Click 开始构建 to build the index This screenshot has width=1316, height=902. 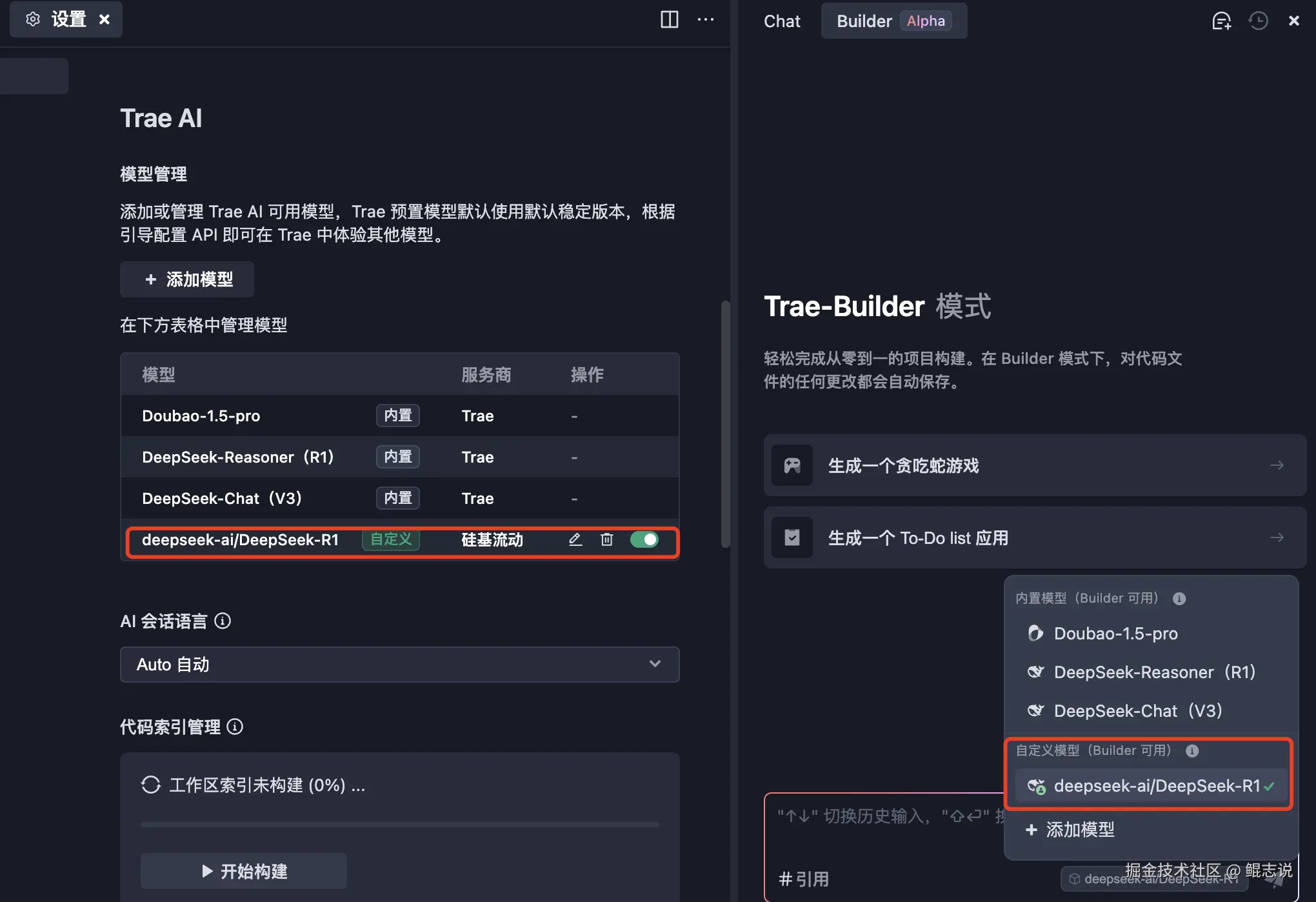point(244,872)
